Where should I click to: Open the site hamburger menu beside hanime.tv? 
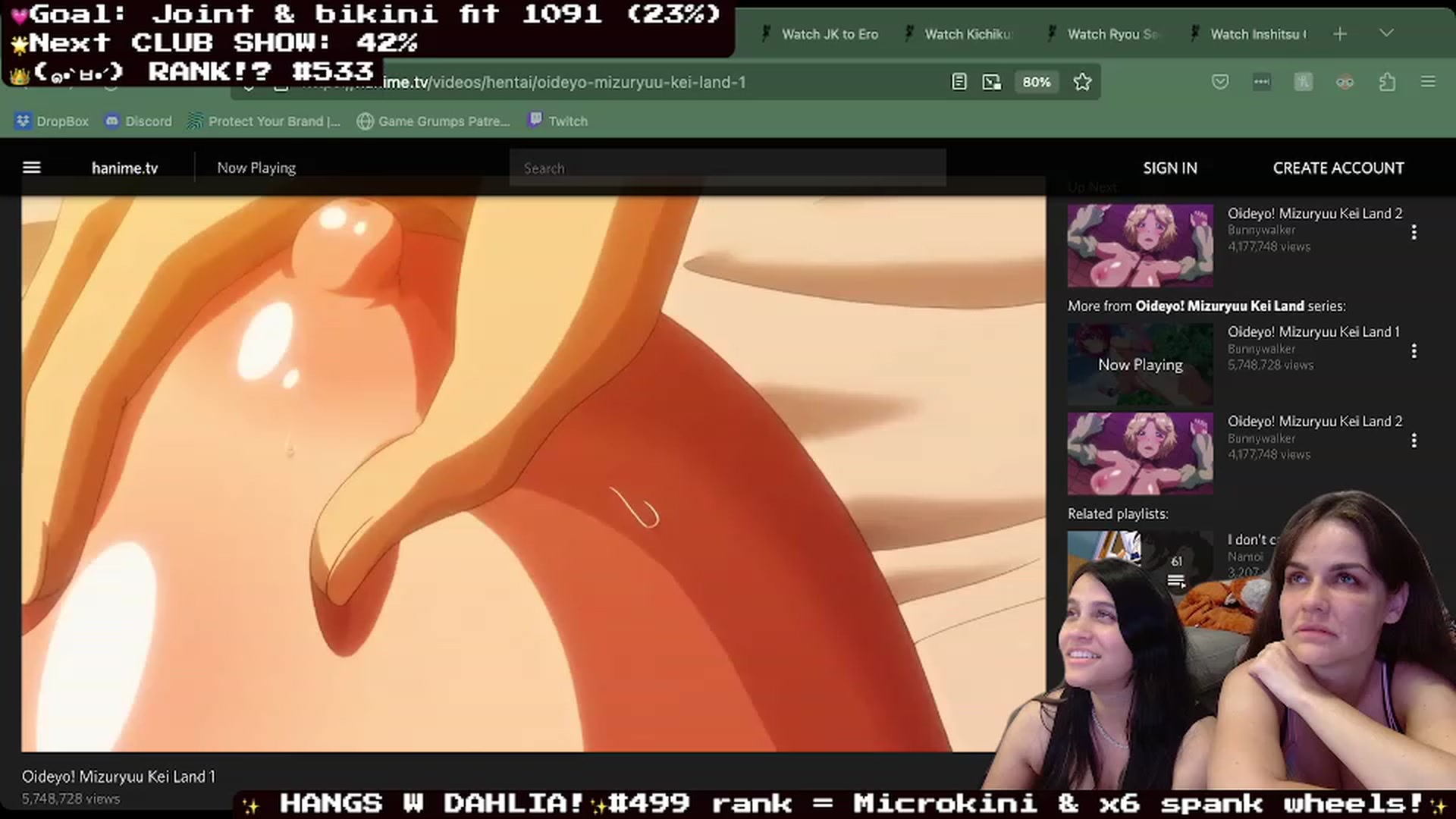click(32, 168)
